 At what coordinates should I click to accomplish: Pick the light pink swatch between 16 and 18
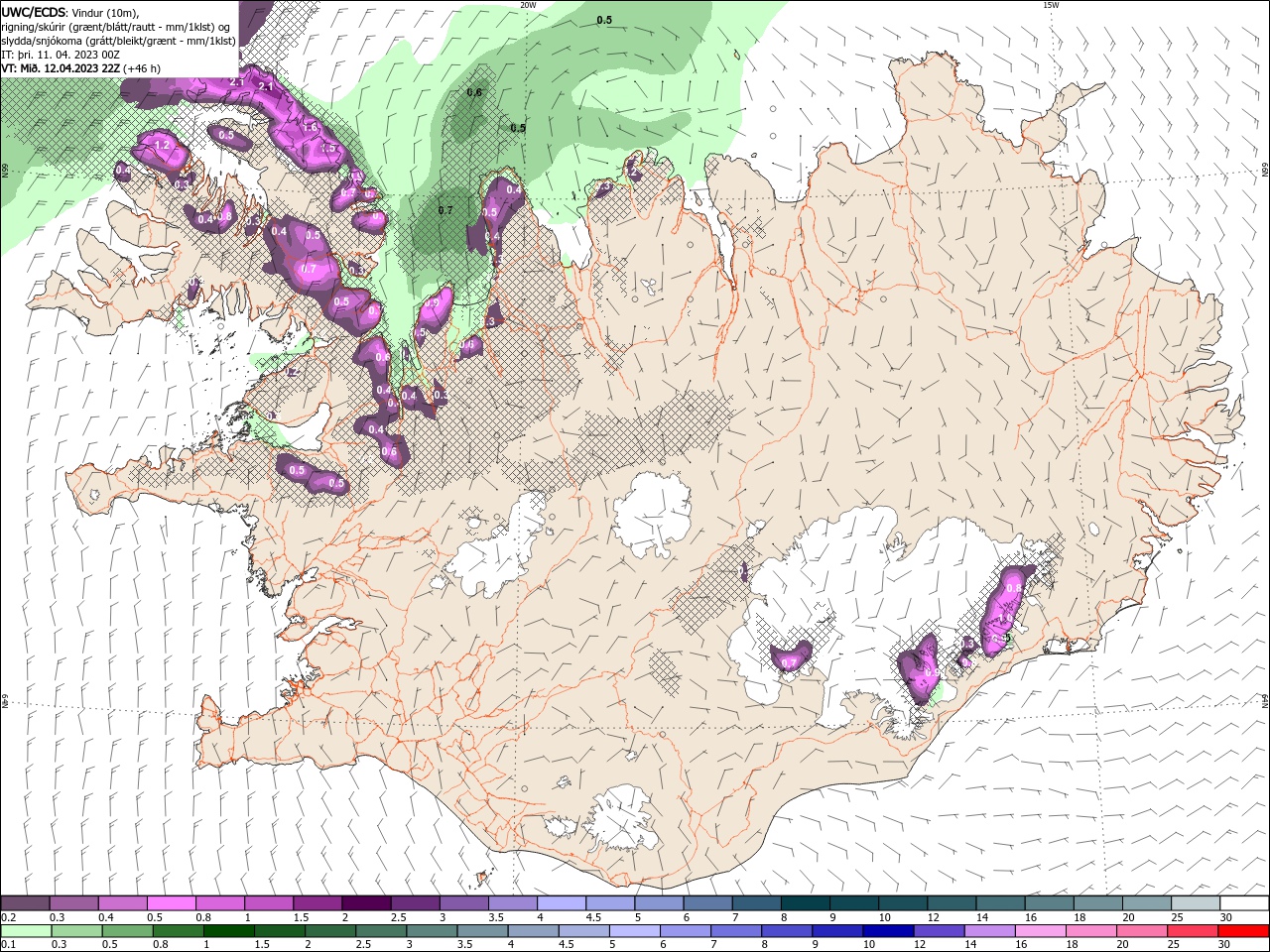(1041, 931)
